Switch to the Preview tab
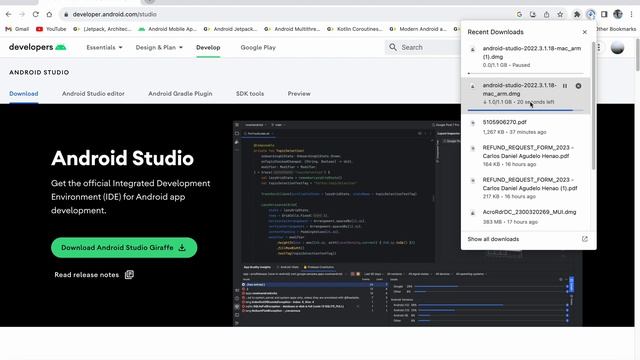 point(299,93)
